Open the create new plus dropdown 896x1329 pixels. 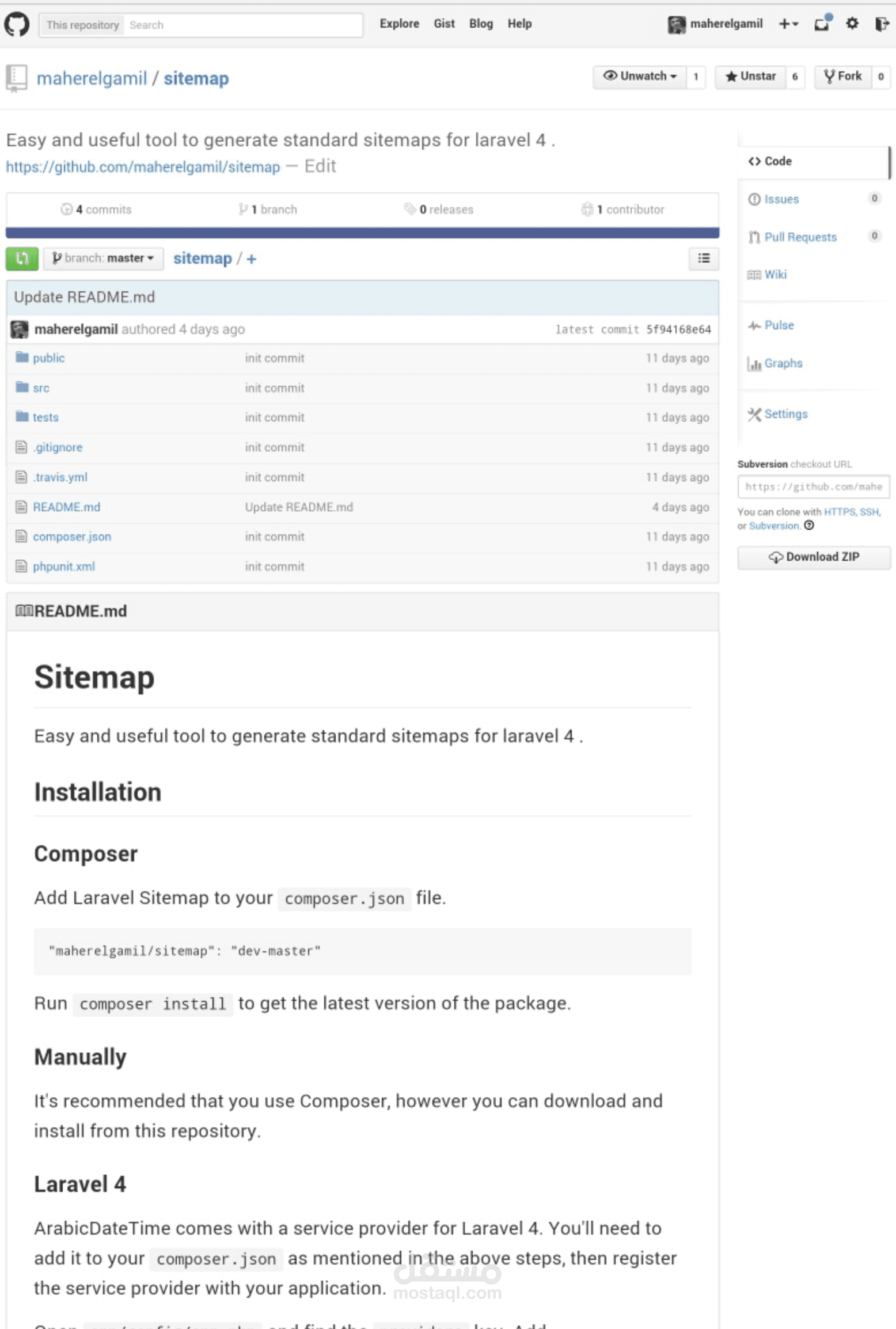[788, 24]
